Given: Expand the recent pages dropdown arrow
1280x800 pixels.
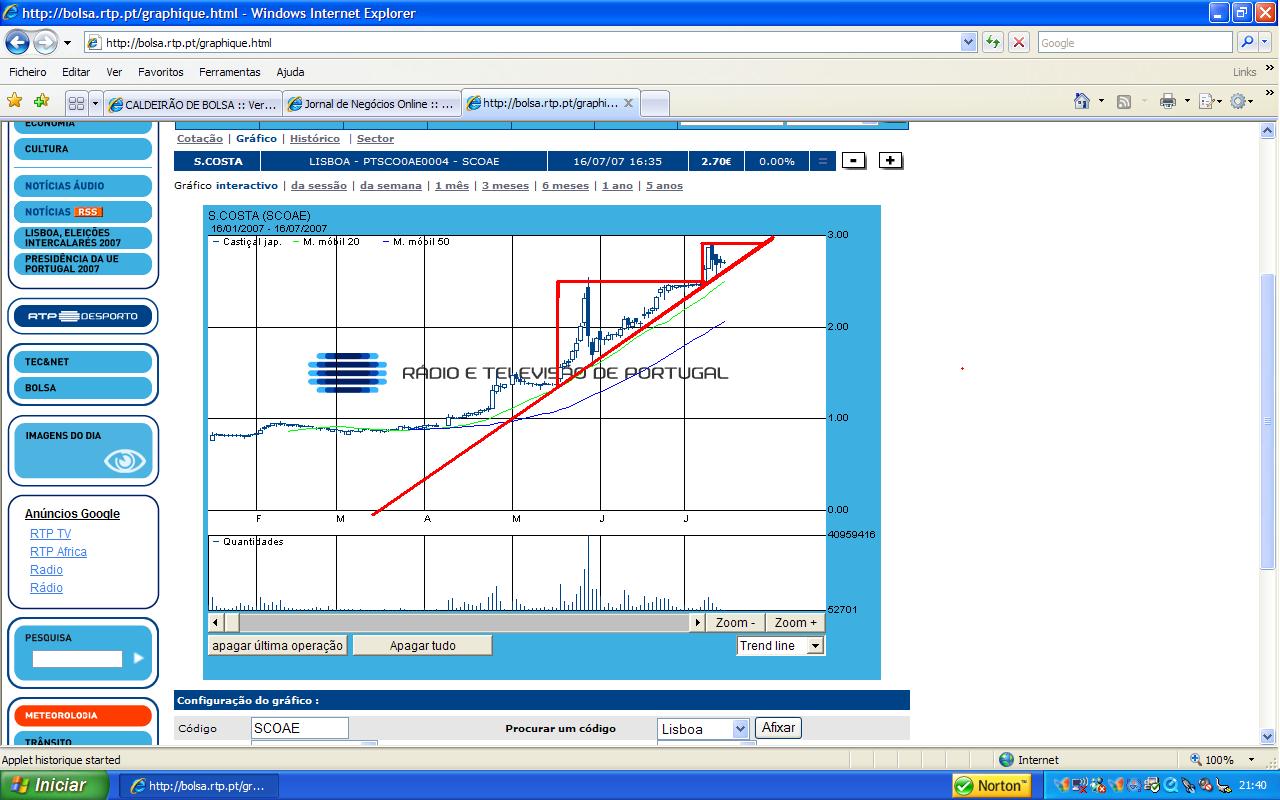Looking at the screenshot, I should [67, 43].
